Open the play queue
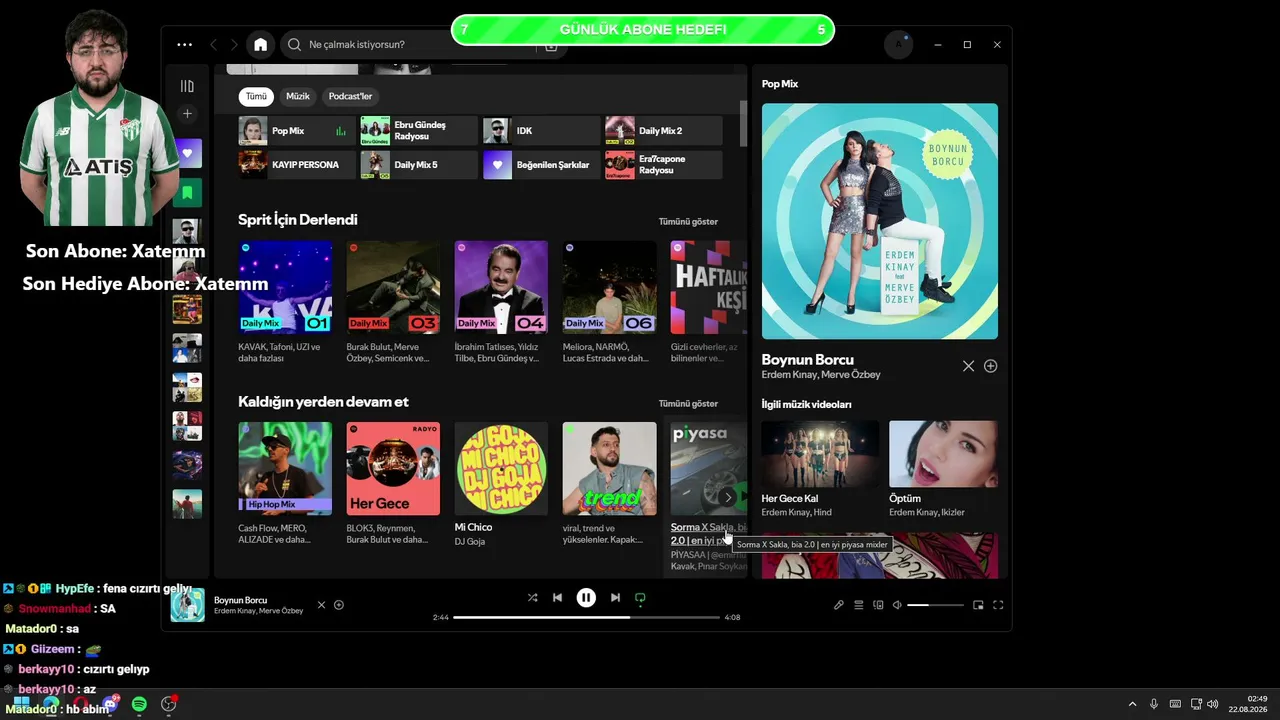 [x=858, y=605]
